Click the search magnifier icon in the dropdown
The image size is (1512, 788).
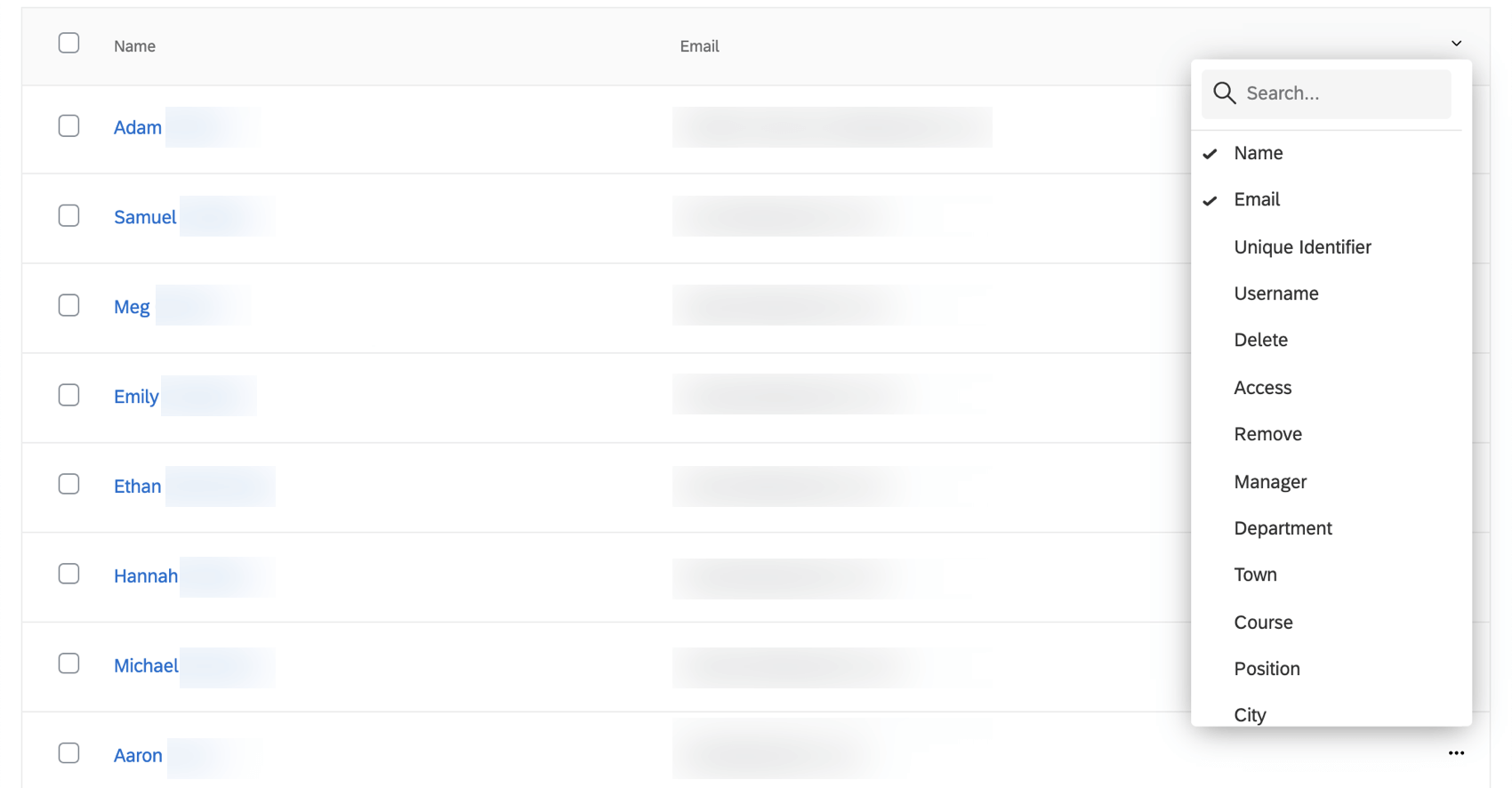click(1224, 92)
